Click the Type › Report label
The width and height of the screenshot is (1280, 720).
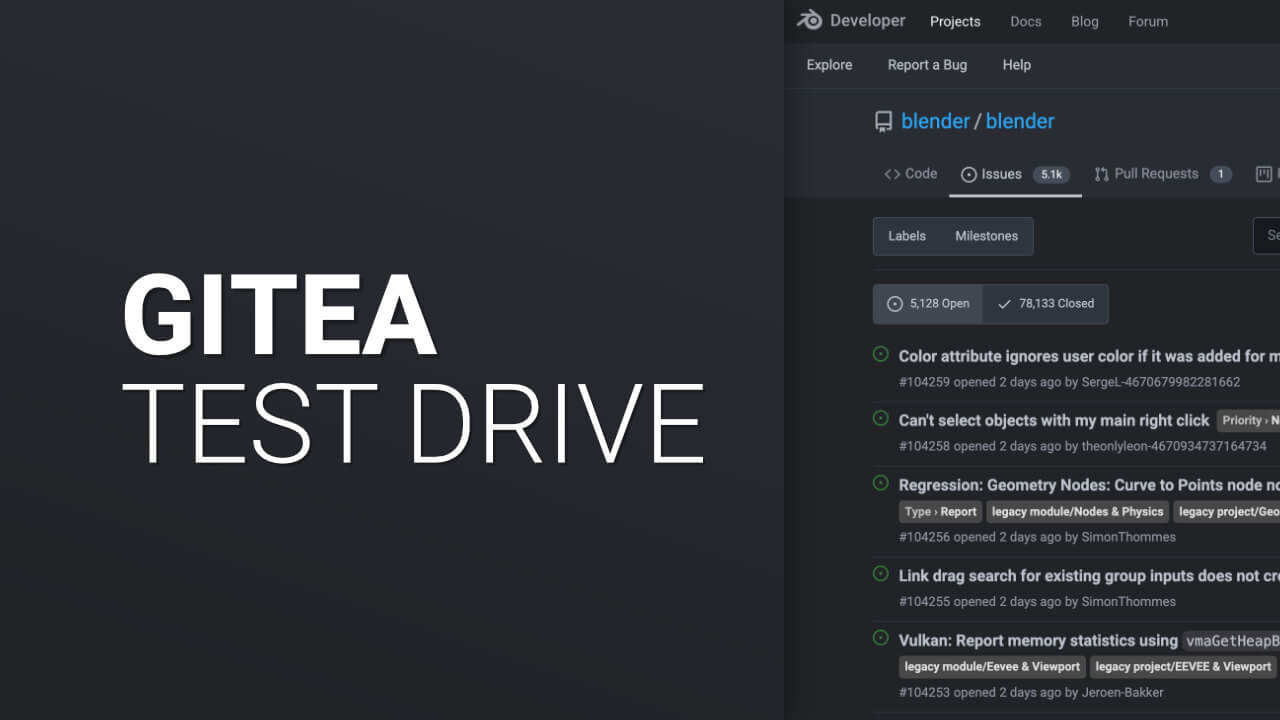(940, 512)
